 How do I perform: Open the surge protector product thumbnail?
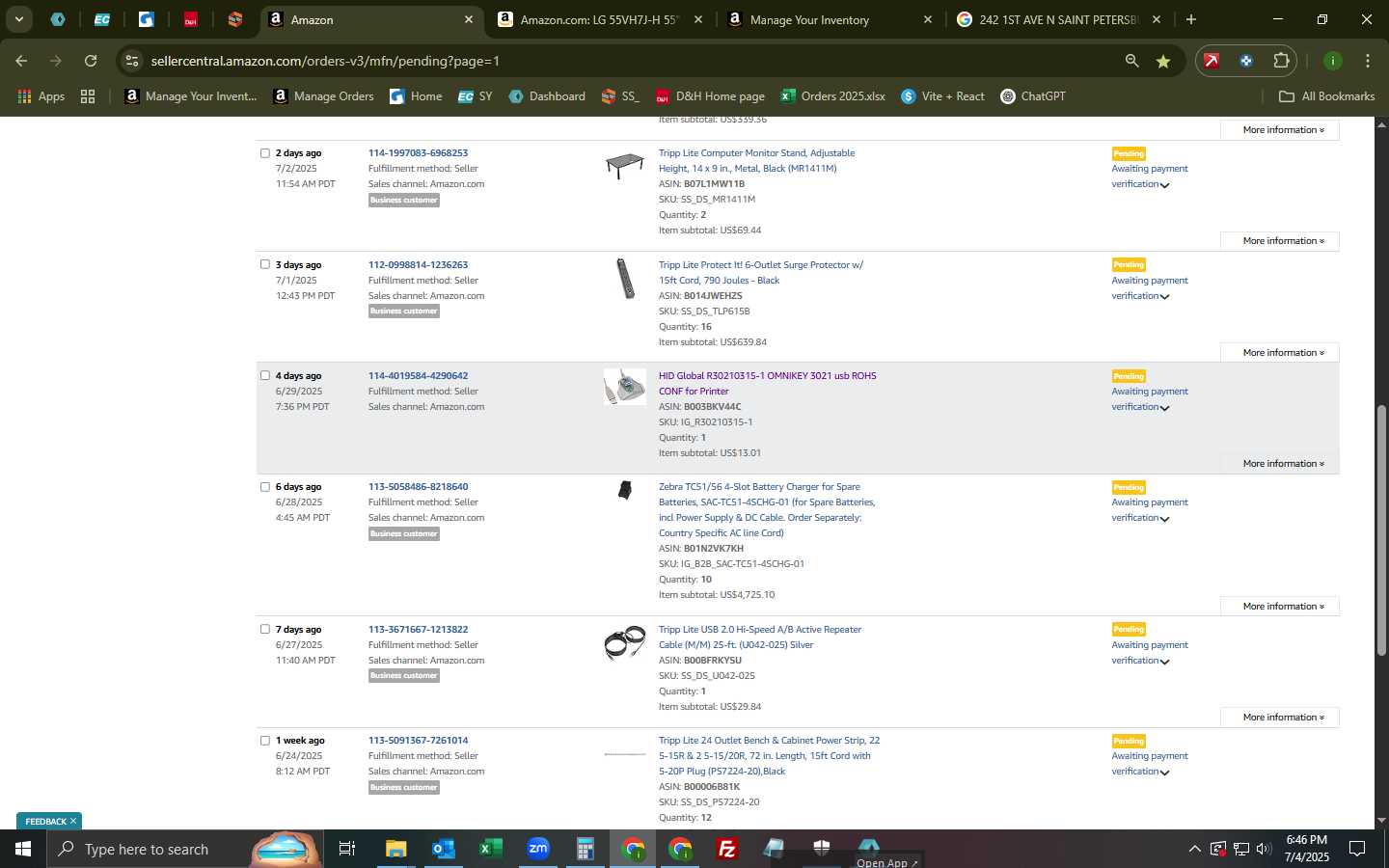[x=625, y=278]
